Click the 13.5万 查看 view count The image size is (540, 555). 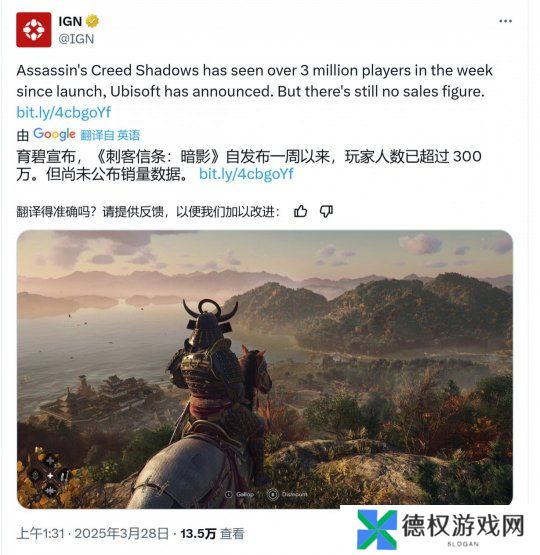click(212, 534)
